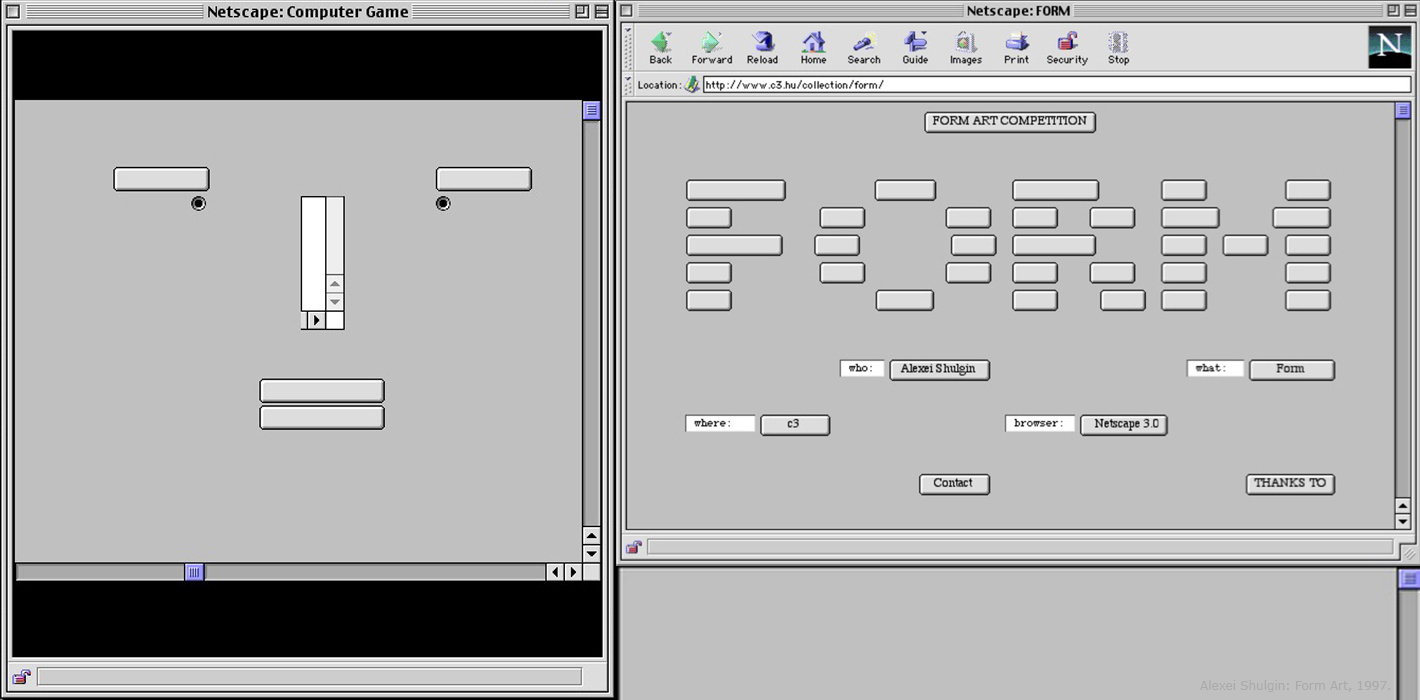
Task: Click the down arrow in the list box
Action: [x=335, y=301]
